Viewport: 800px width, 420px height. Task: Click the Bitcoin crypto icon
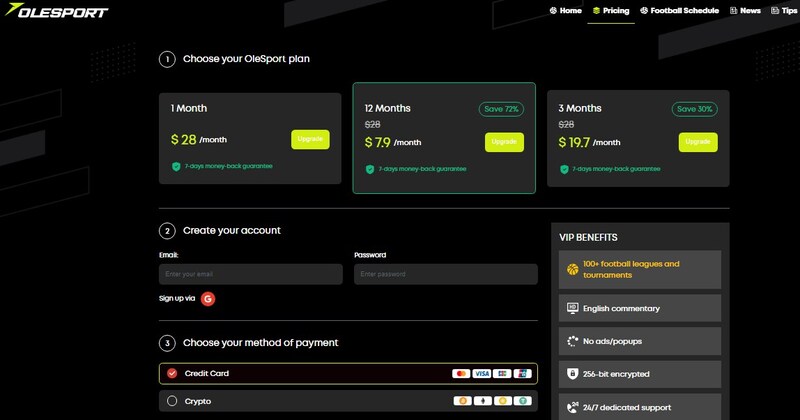(x=461, y=401)
